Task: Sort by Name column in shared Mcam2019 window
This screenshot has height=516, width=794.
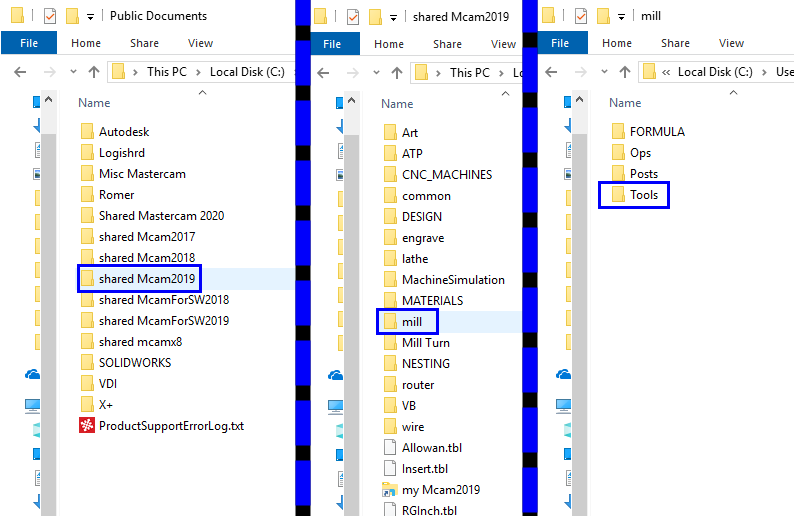Action: (x=397, y=104)
